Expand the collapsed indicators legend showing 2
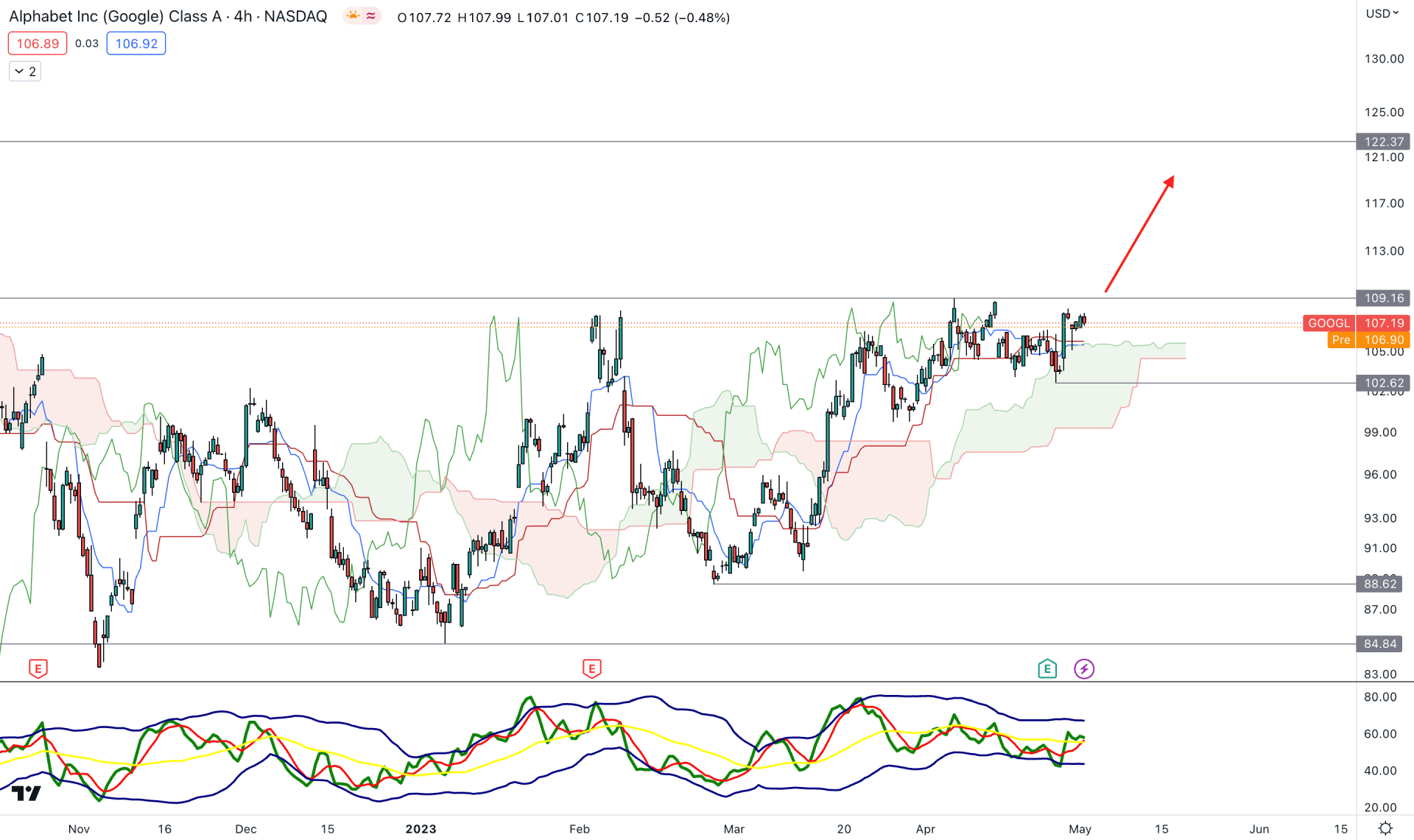The height and width of the screenshot is (840, 1414). [25, 71]
